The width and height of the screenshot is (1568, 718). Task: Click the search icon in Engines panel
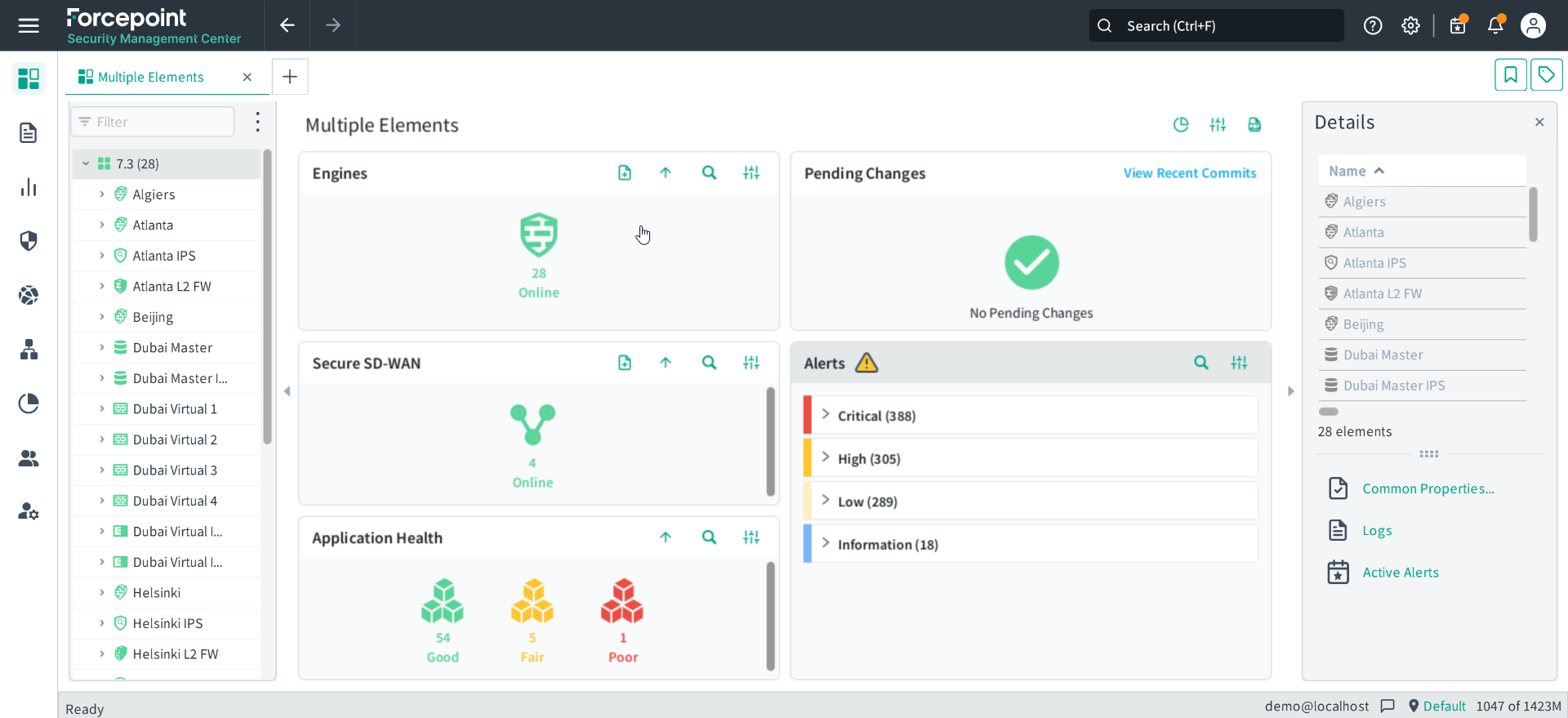point(709,173)
